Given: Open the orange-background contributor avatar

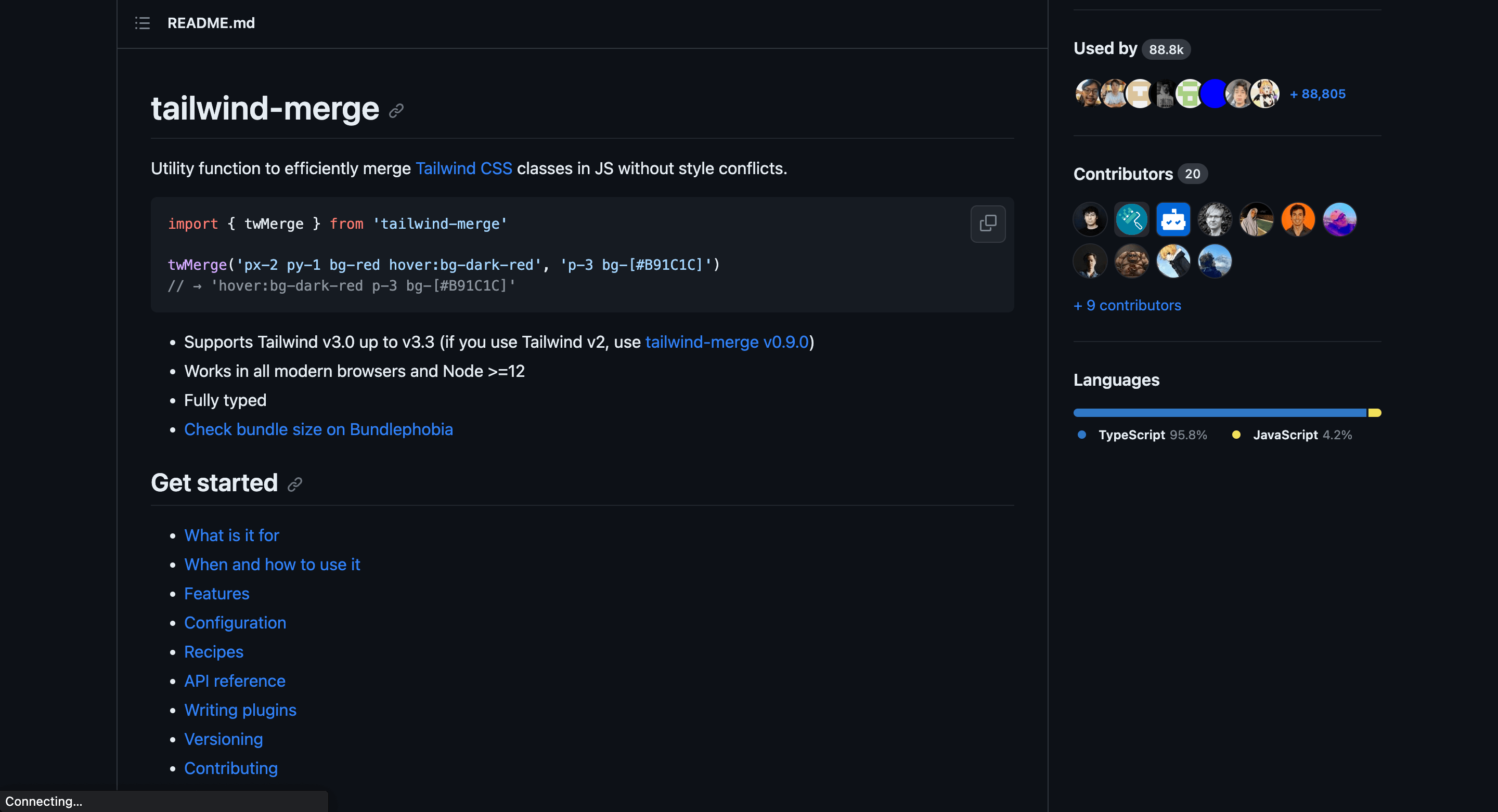Looking at the screenshot, I should 1297,220.
